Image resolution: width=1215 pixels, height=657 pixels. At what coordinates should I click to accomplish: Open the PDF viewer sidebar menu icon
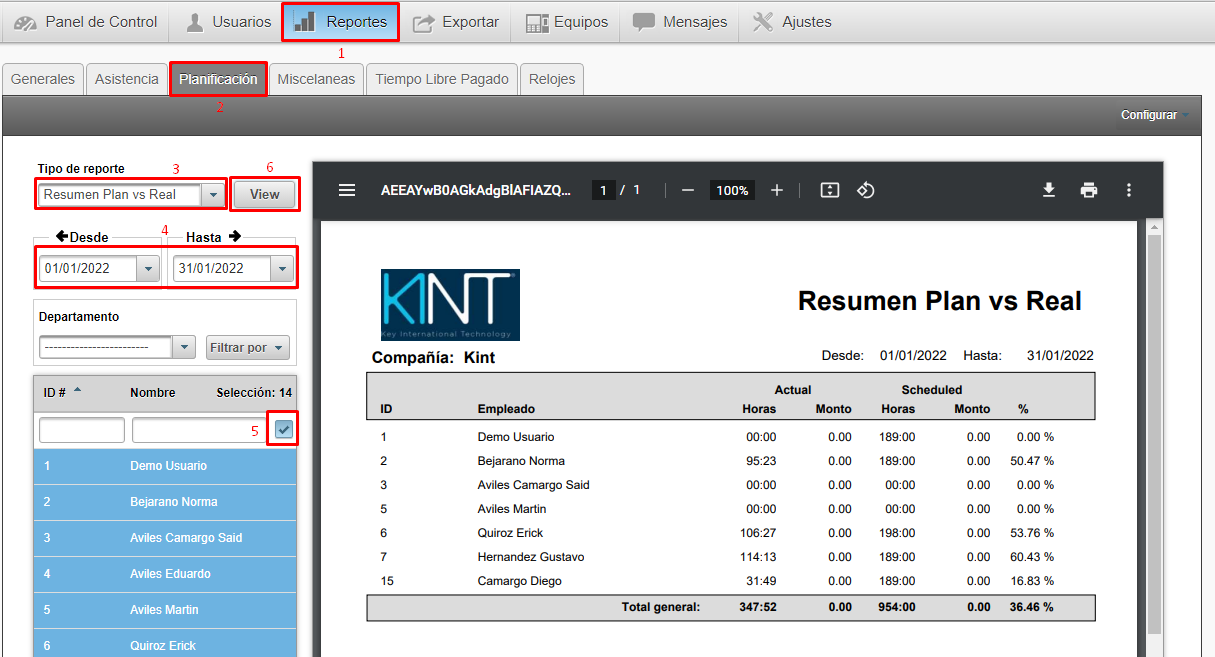tap(347, 190)
